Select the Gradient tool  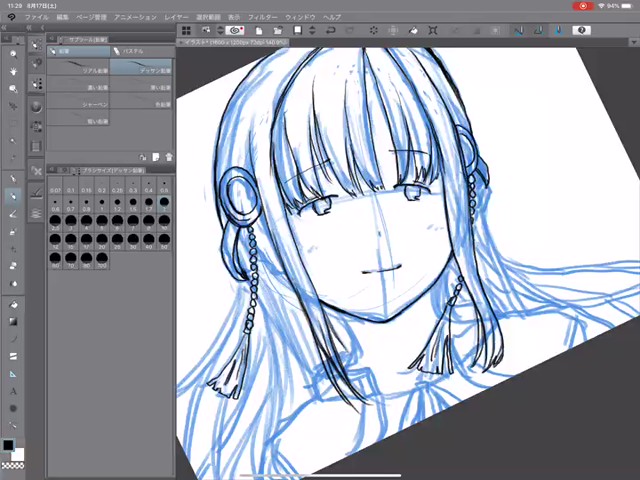pos(13,321)
